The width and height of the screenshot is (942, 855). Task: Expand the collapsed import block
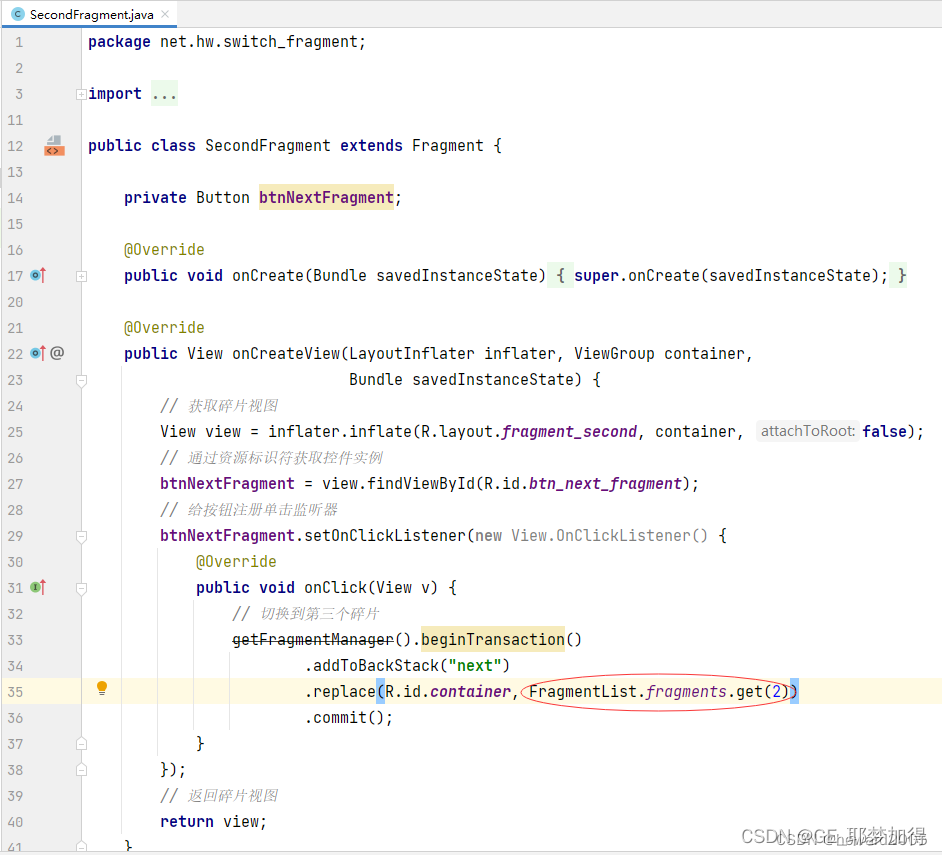tap(81, 94)
